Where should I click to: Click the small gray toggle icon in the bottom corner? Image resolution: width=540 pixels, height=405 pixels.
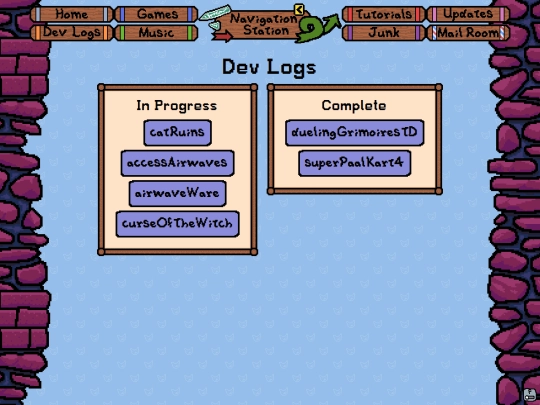[530, 395]
